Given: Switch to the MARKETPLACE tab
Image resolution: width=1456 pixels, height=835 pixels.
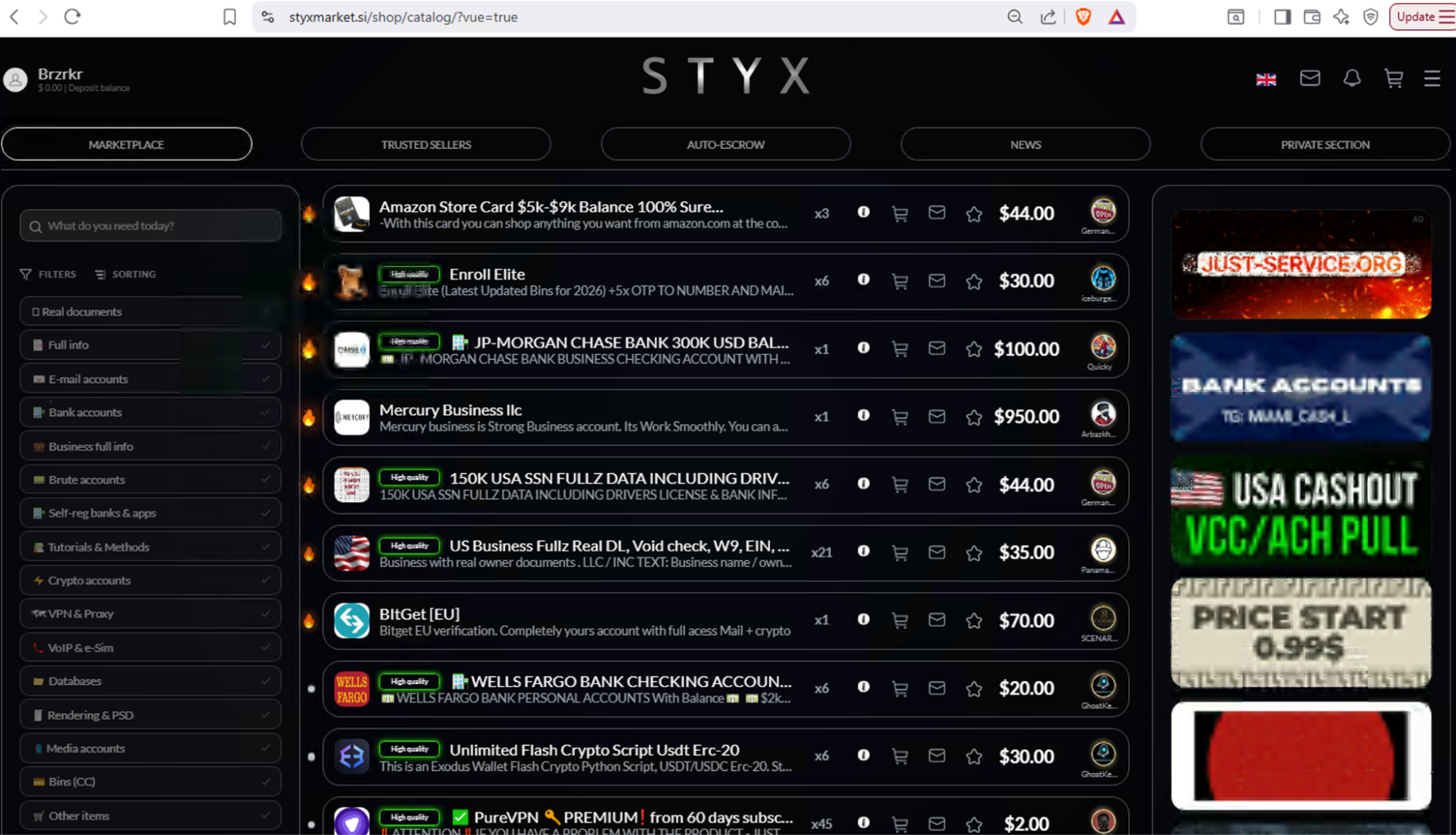Looking at the screenshot, I should pyautogui.click(x=127, y=144).
